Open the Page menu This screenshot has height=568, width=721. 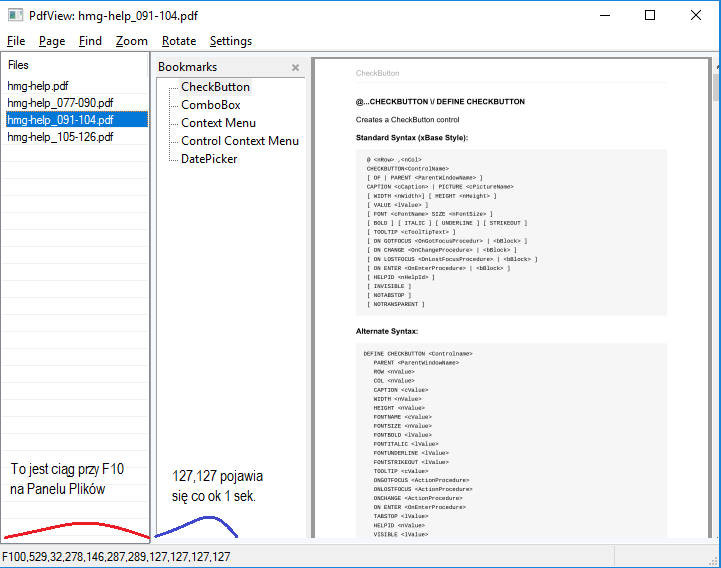pos(52,41)
